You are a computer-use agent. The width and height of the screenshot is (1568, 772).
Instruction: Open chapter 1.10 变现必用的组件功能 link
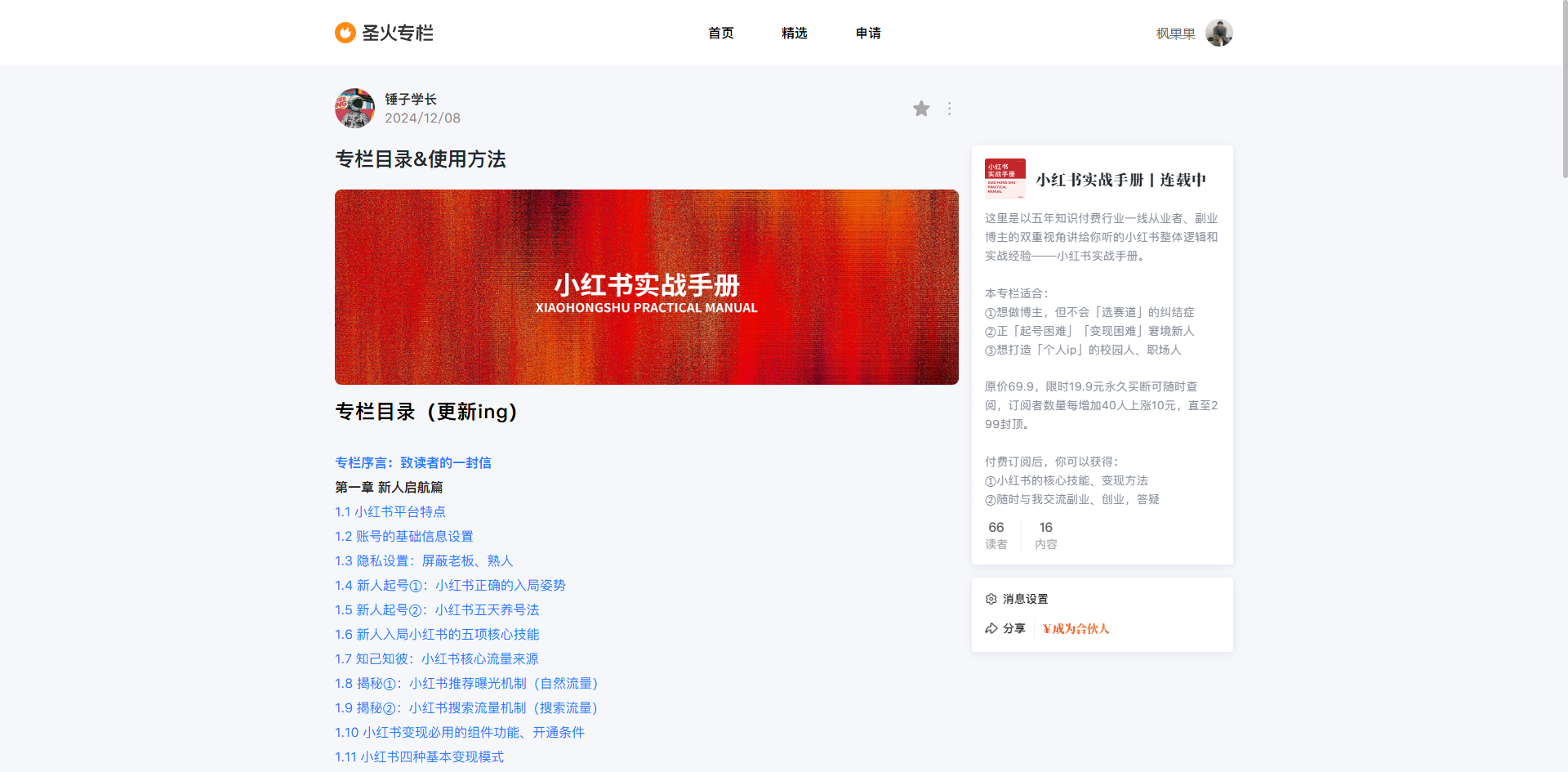459,732
